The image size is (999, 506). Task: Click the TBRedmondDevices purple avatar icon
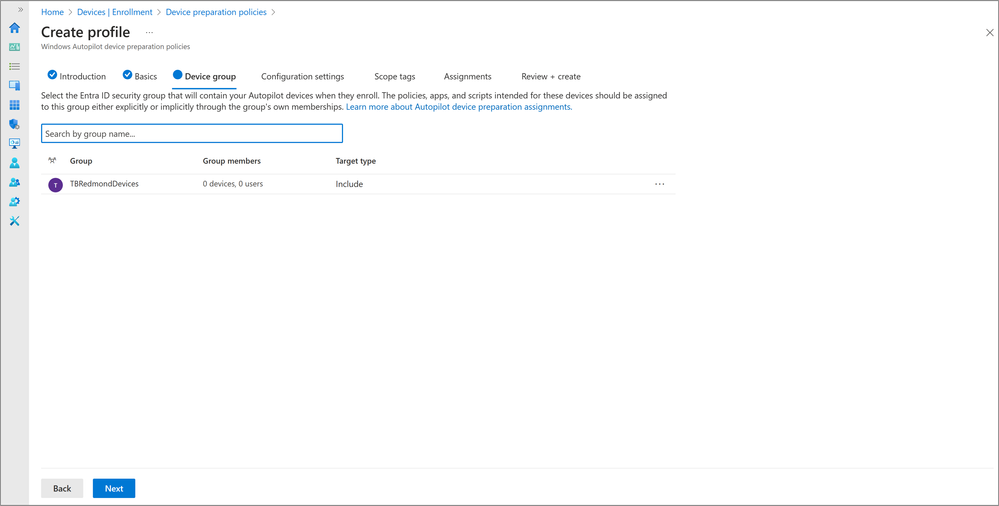(x=55, y=185)
